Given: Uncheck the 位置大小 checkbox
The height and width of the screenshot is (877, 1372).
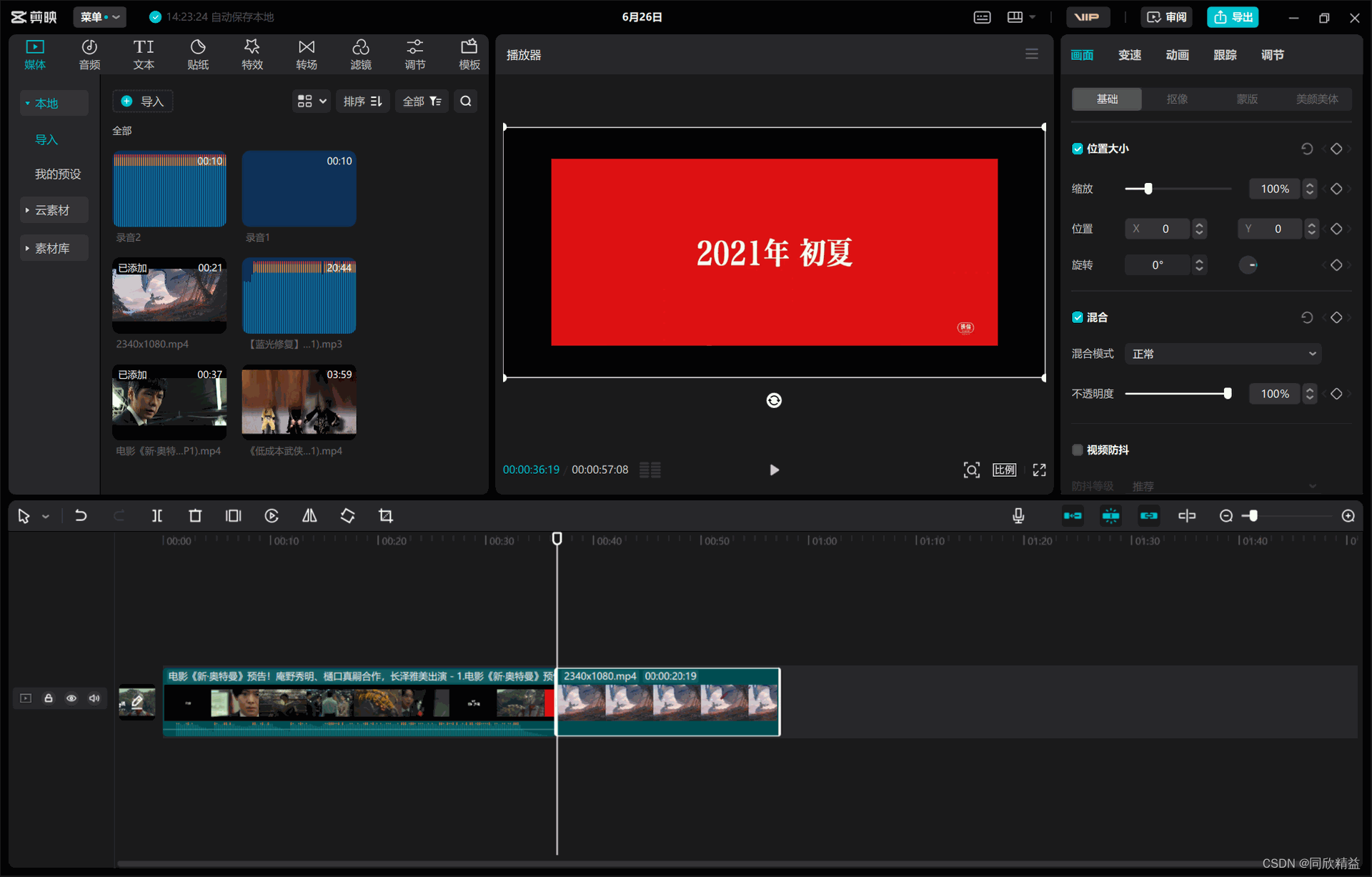Looking at the screenshot, I should [x=1078, y=149].
